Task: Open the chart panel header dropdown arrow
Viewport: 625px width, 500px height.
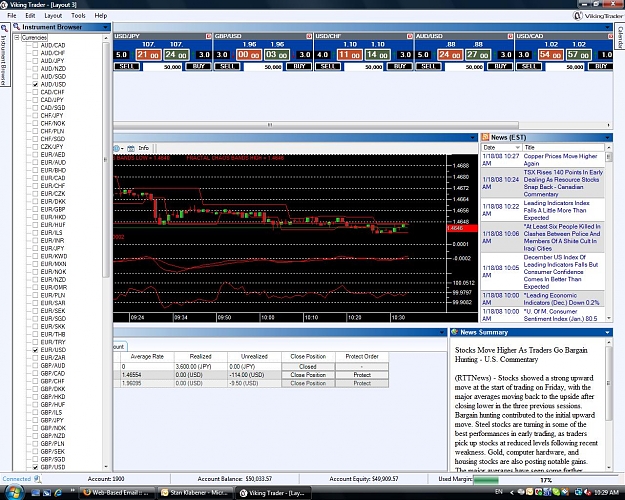Action: 473,138
